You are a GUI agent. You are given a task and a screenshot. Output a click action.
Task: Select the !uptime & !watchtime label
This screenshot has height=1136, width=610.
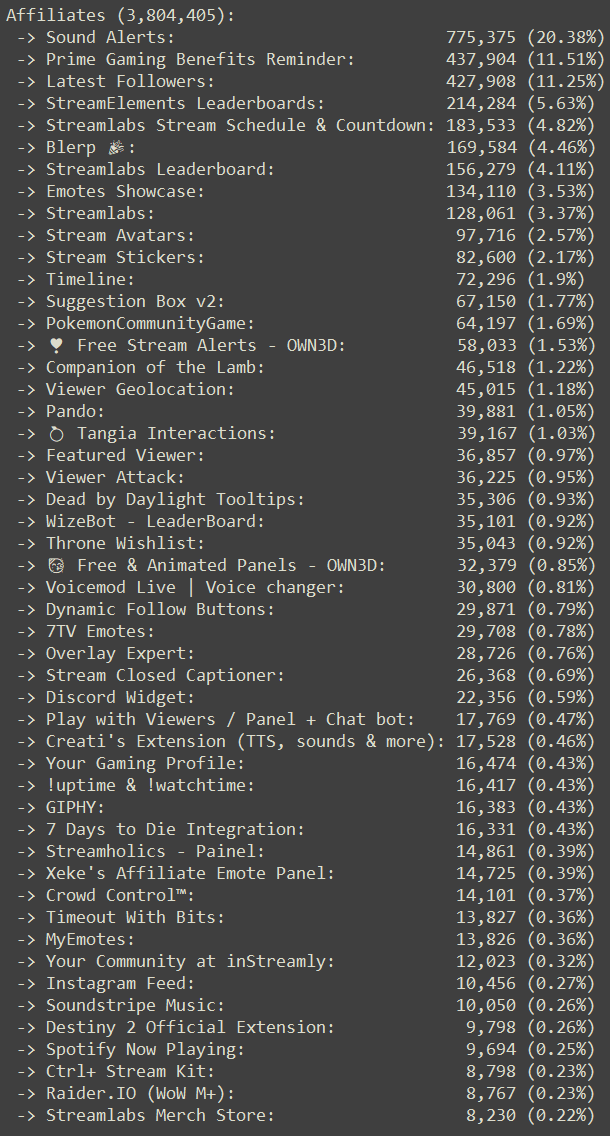tap(151, 785)
